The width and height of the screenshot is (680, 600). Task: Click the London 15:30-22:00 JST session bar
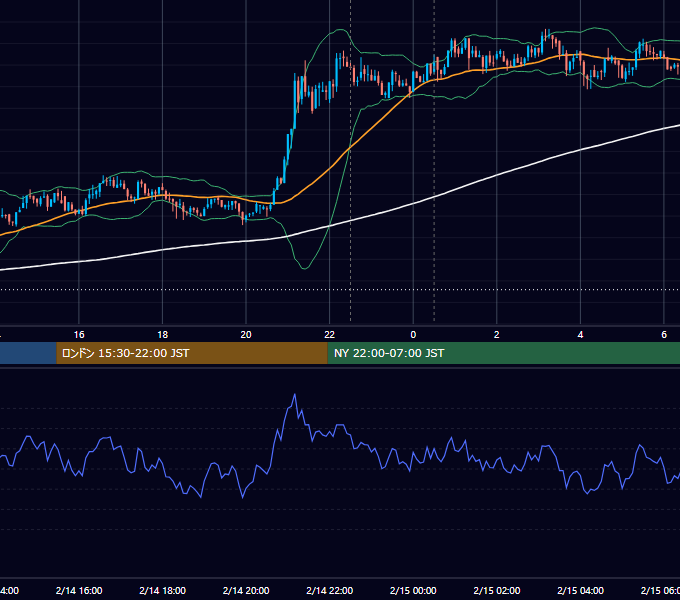(192, 353)
